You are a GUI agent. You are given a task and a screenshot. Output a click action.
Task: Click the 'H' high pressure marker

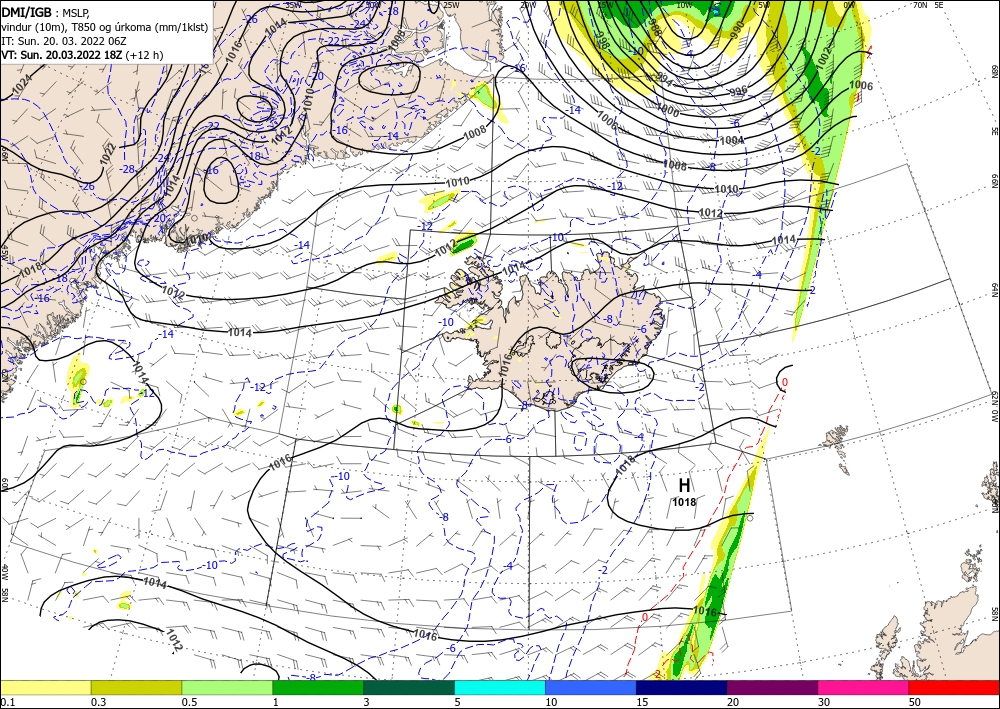click(684, 486)
